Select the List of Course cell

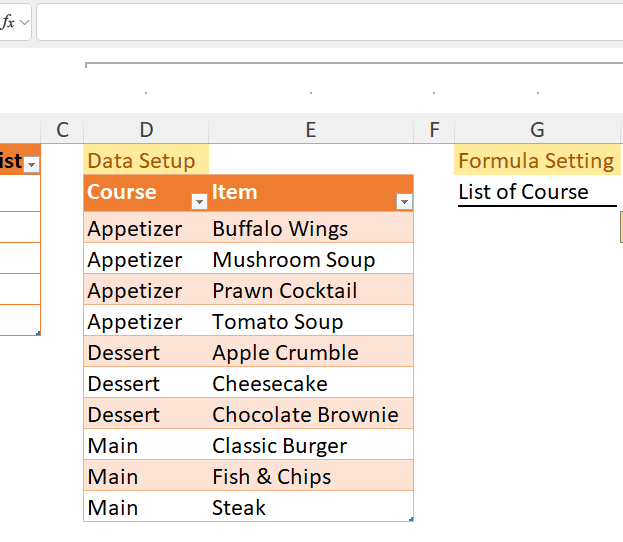(x=537, y=192)
